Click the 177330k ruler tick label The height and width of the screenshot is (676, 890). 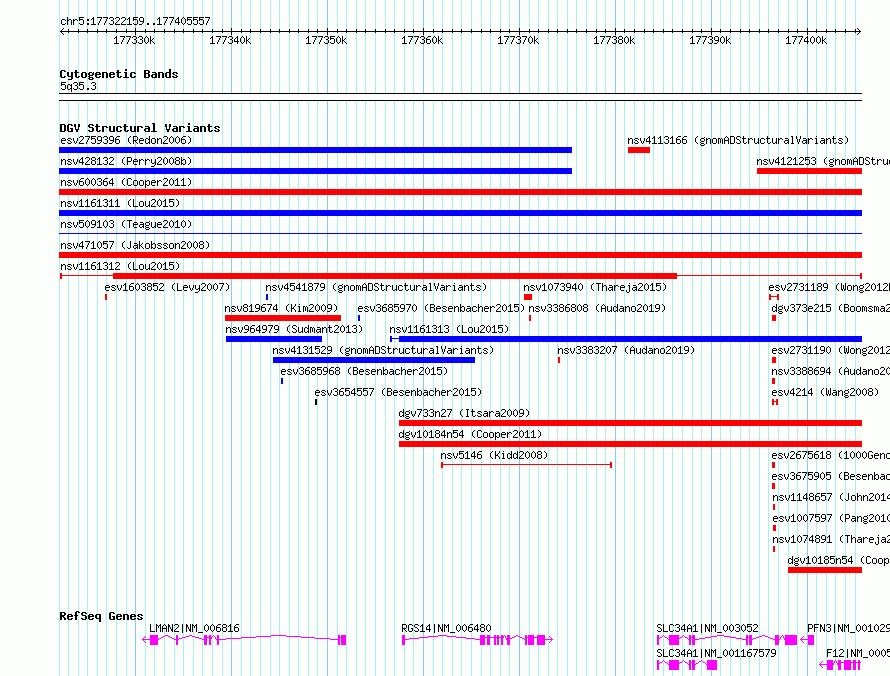click(x=134, y=40)
